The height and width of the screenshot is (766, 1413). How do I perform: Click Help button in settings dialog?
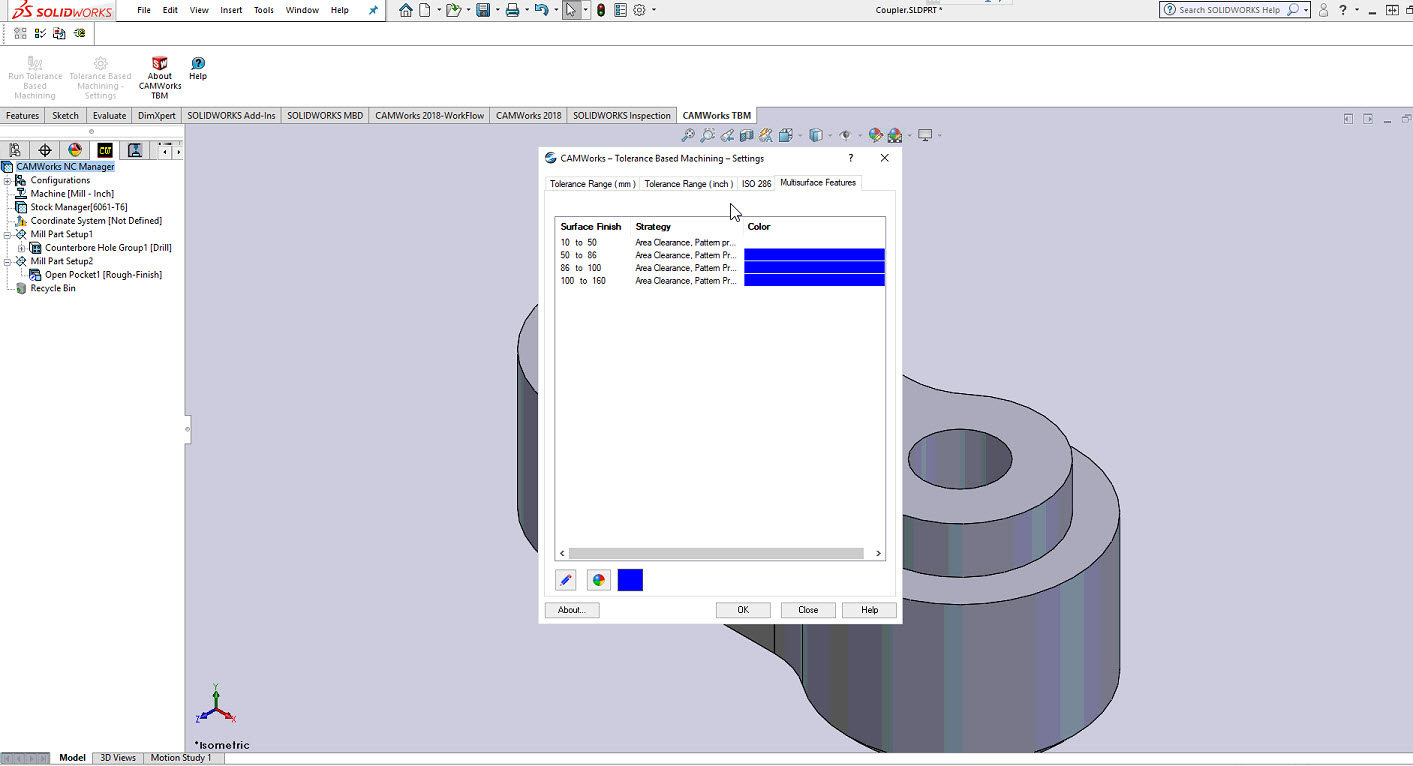pos(870,610)
